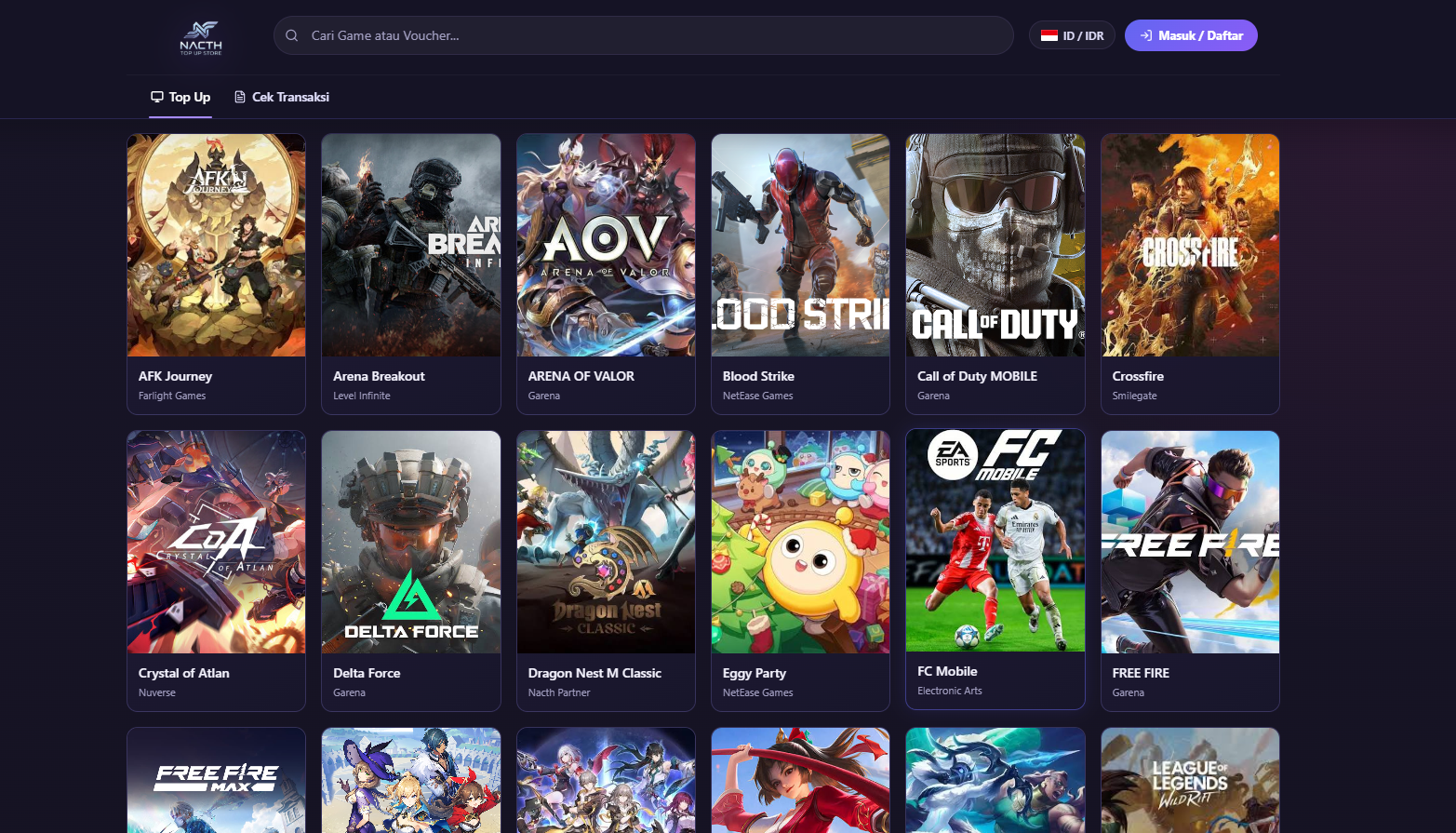Click the Farlight Games publisher label
Image resolution: width=1456 pixels, height=833 pixels.
click(172, 396)
